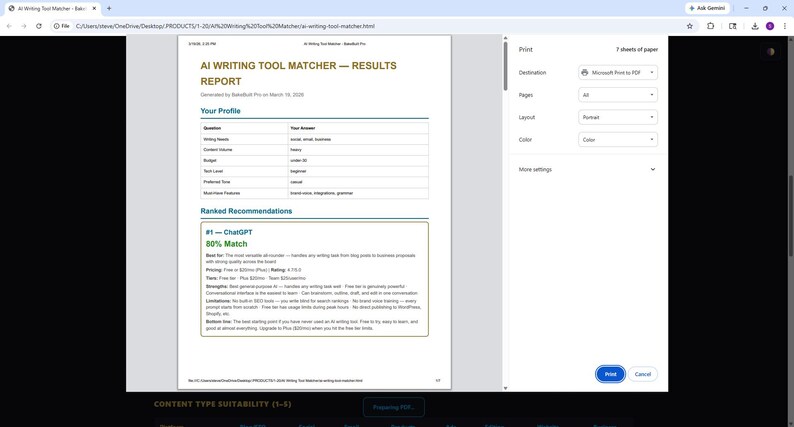
Task: Open the Layout dropdown set to Portrait
Action: (x=618, y=117)
